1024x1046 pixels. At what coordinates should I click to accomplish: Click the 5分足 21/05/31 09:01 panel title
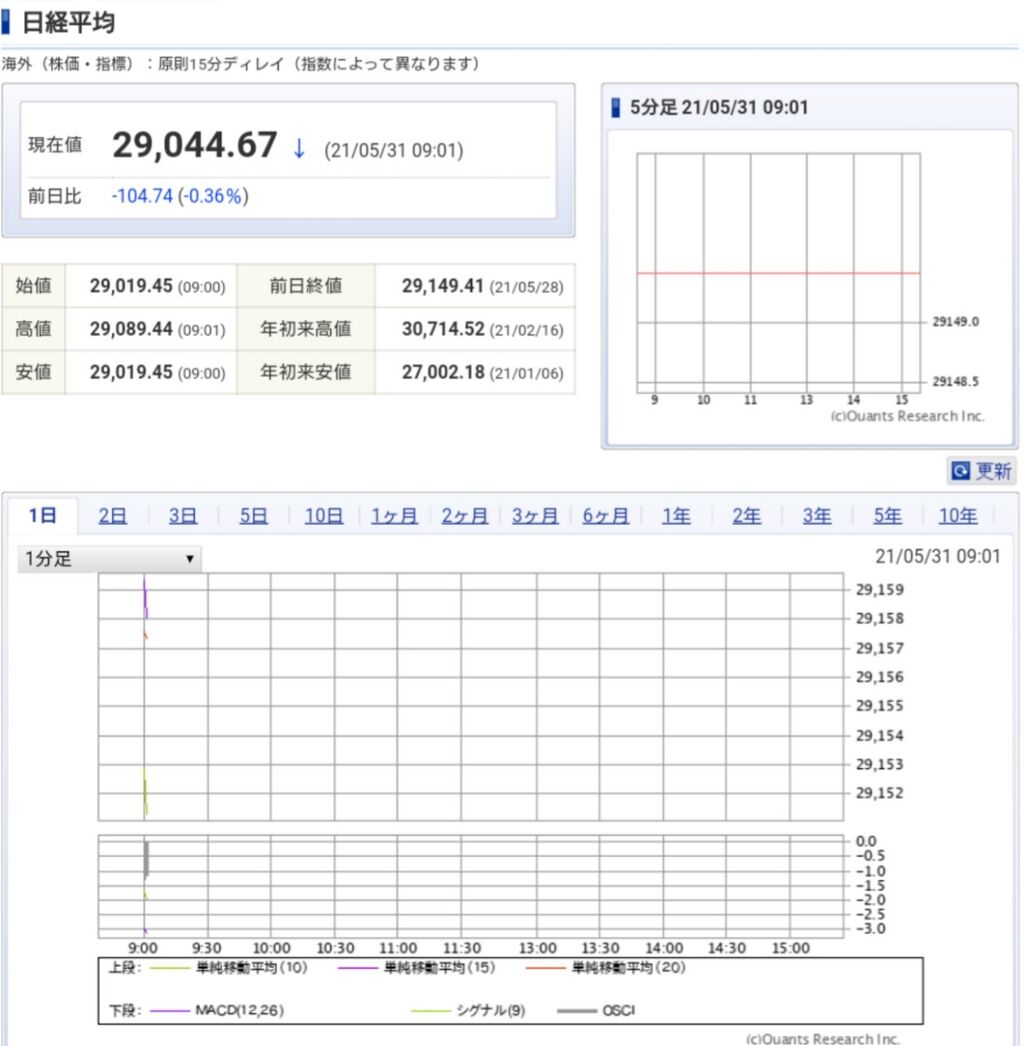[x=719, y=107]
